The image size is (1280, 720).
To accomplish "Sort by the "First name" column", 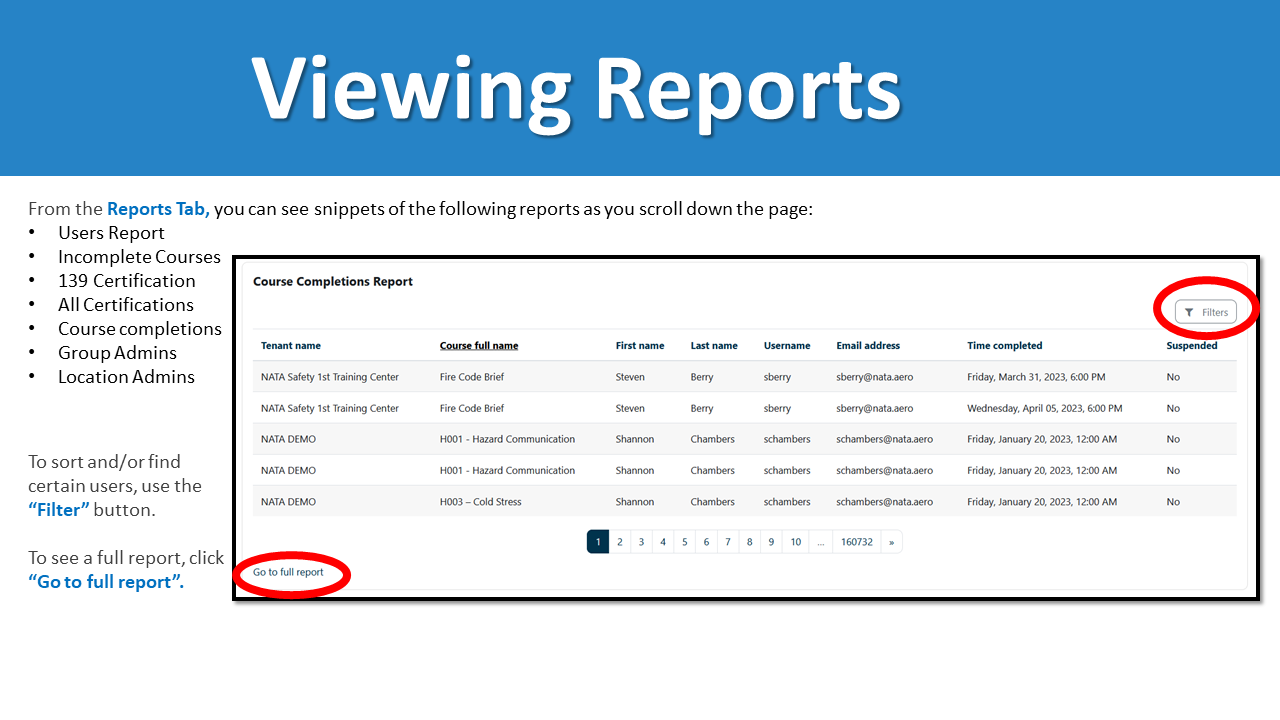I will click(640, 345).
